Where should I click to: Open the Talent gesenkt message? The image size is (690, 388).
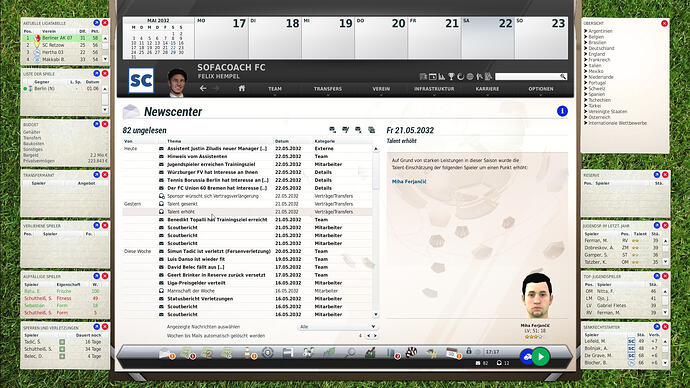[x=182, y=204]
